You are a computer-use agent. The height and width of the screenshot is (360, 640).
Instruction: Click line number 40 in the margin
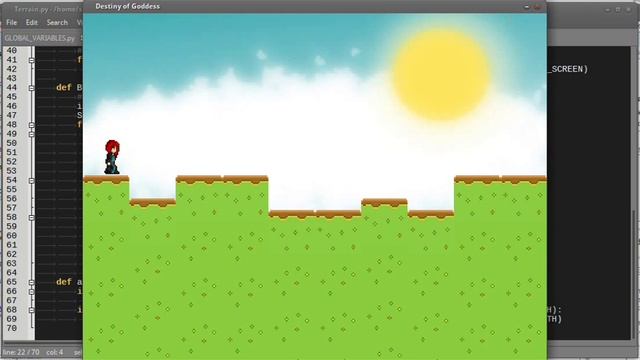coord(12,51)
